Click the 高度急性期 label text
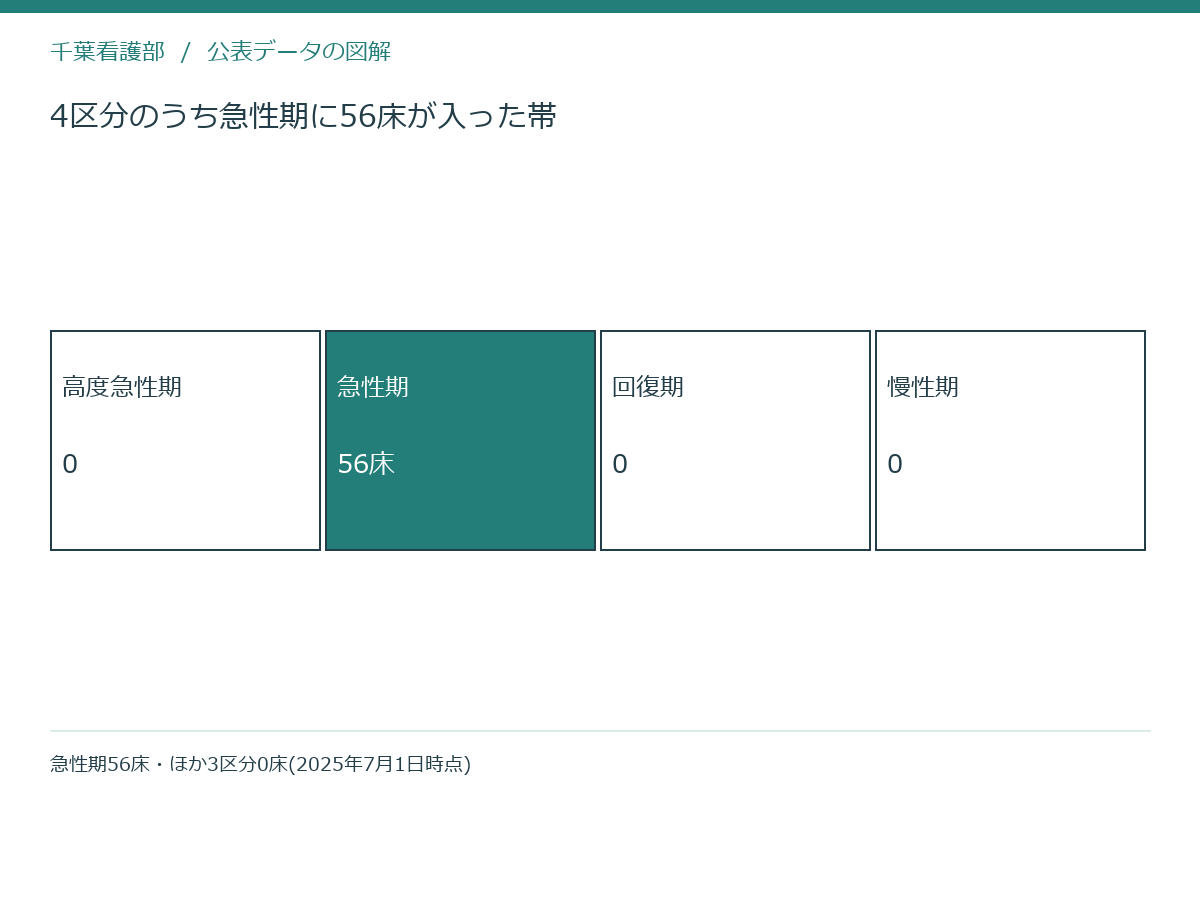1200x900 pixels. (122, 387)
